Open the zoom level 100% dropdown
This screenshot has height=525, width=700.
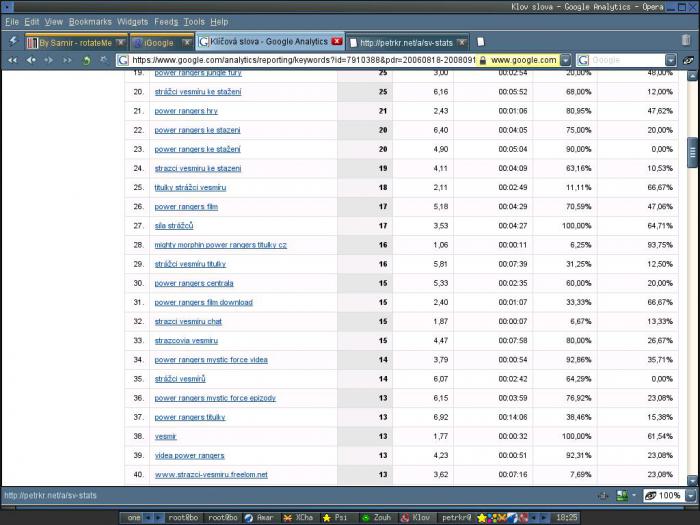tap(691, 496)
